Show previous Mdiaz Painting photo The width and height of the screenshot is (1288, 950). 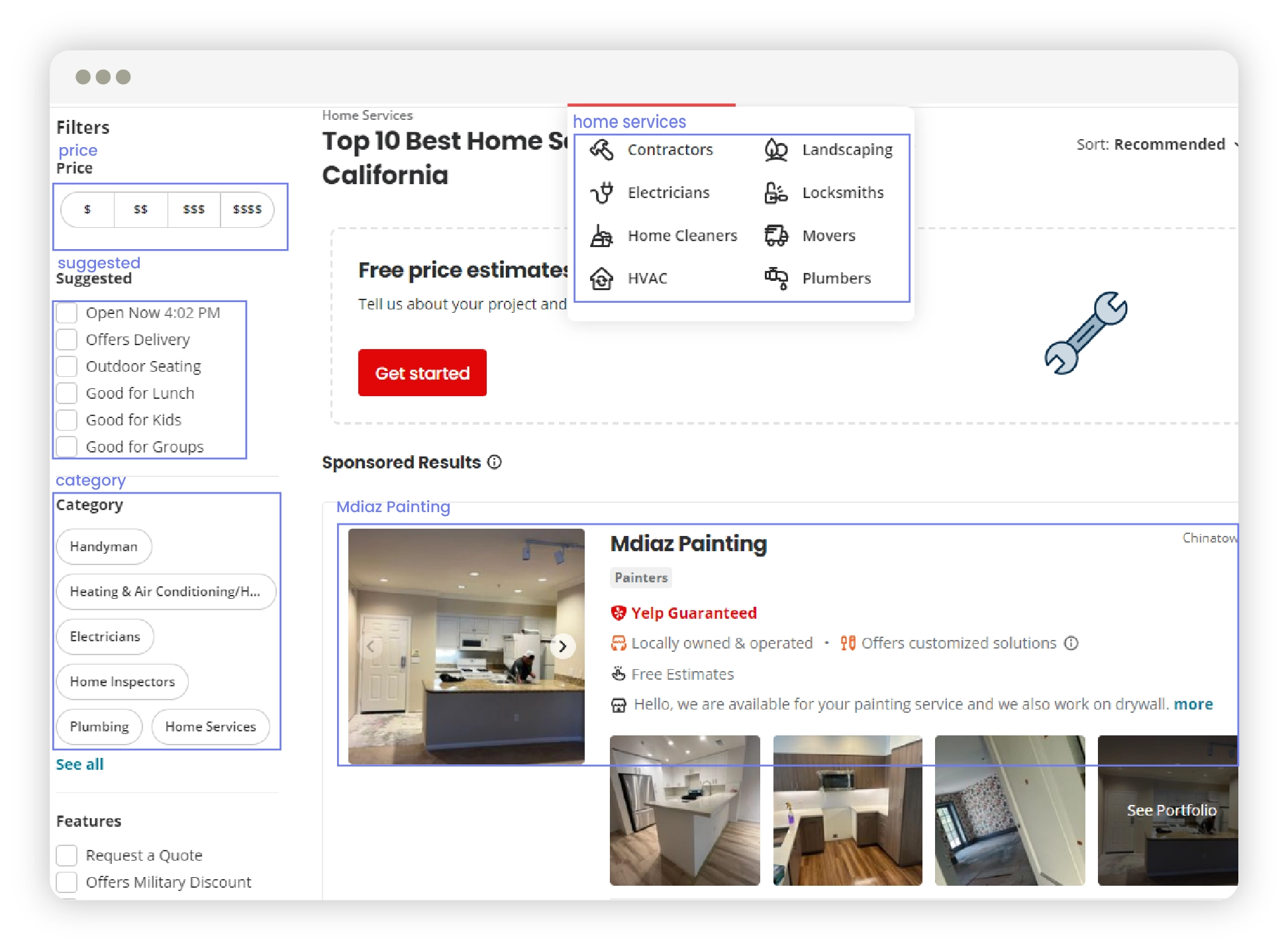coord(371,646)
